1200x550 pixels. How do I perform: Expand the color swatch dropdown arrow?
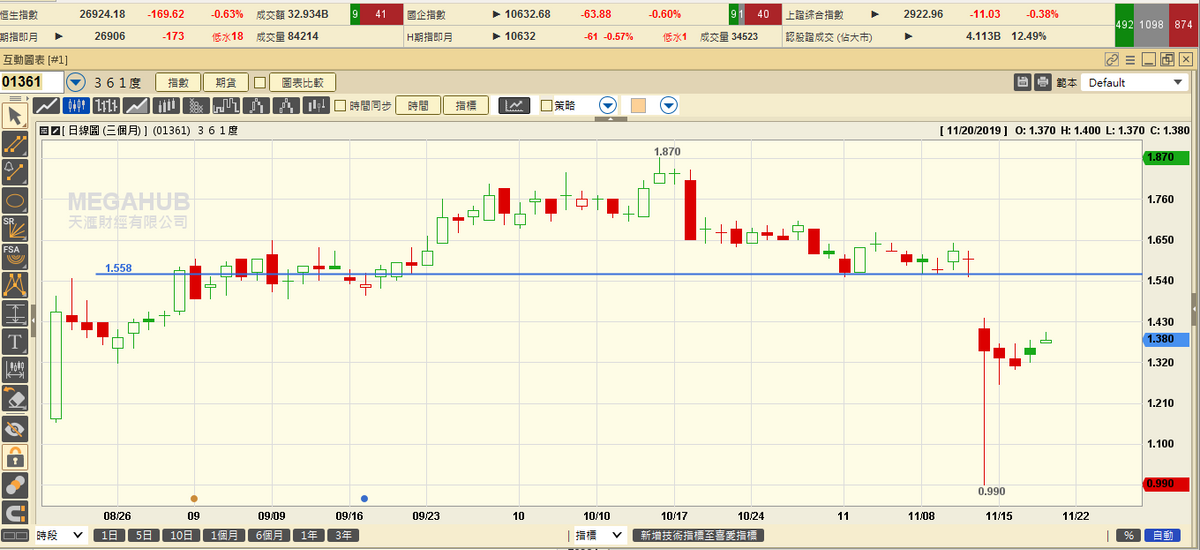click(x=669, y=105)
